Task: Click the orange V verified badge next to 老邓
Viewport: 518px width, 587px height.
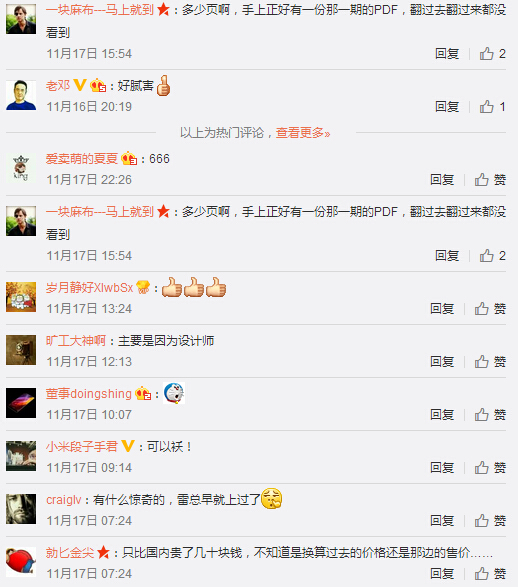Action: tap(80, 85)
